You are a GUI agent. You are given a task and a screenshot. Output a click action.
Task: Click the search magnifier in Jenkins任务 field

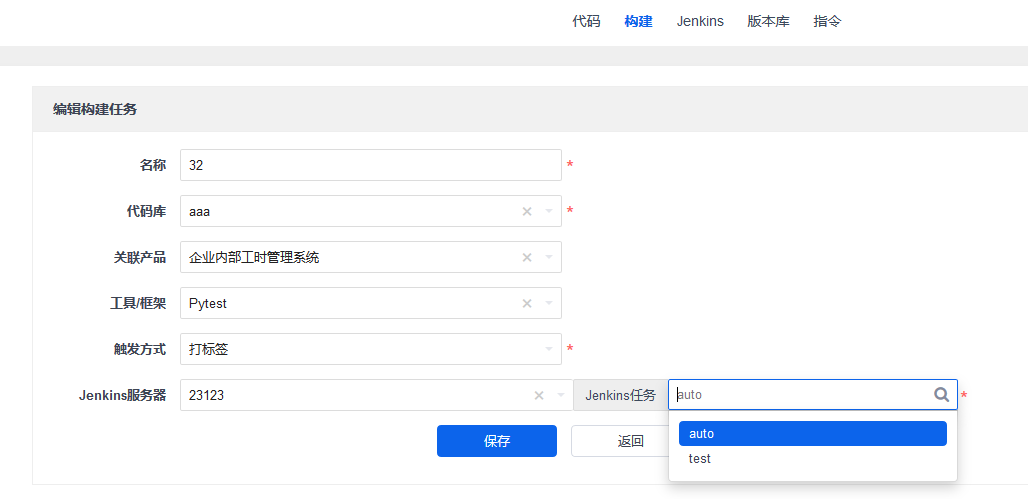coord(941,395)
